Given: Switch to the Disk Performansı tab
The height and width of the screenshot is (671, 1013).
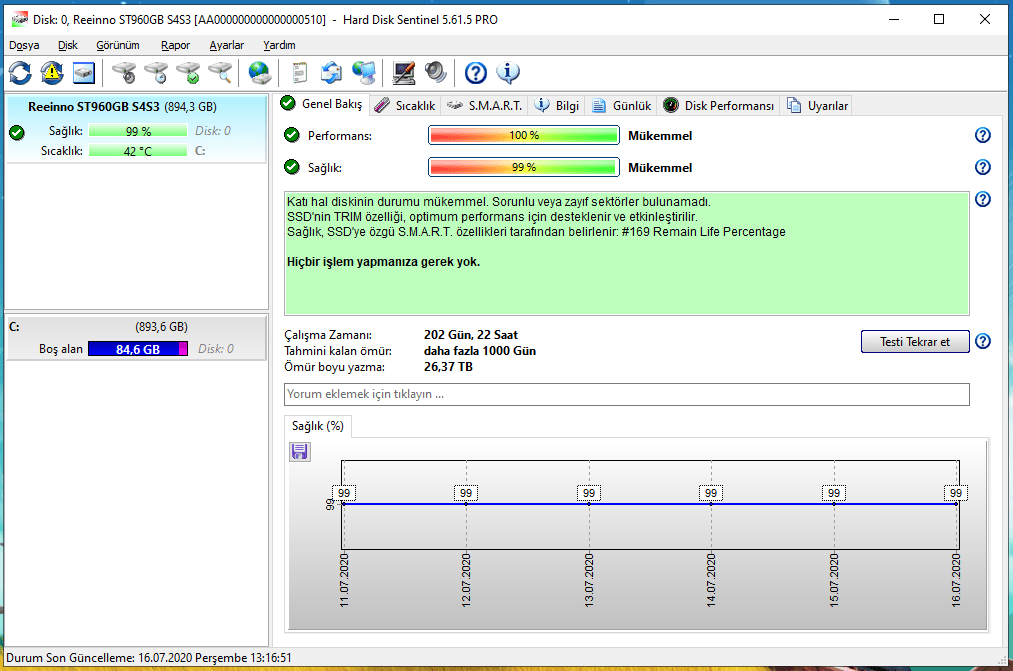Looking at the screenshot, I should click(x=718, y=106).
